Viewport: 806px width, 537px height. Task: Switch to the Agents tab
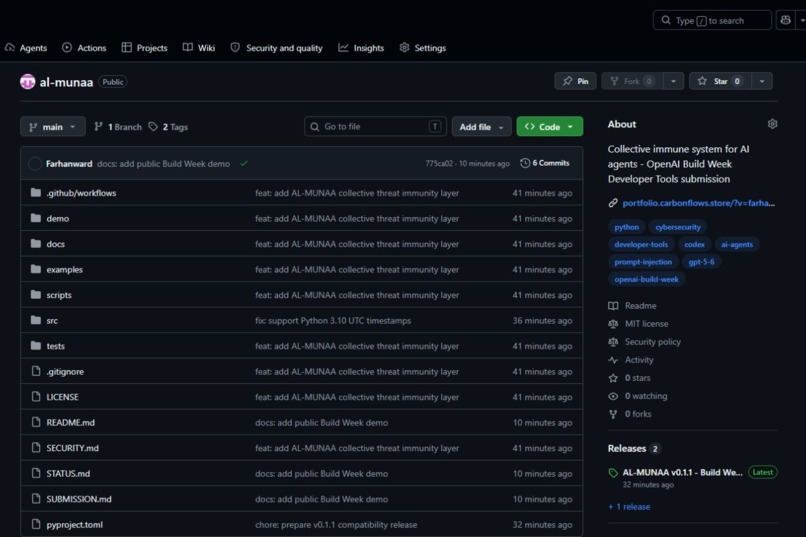click(26, 48)
